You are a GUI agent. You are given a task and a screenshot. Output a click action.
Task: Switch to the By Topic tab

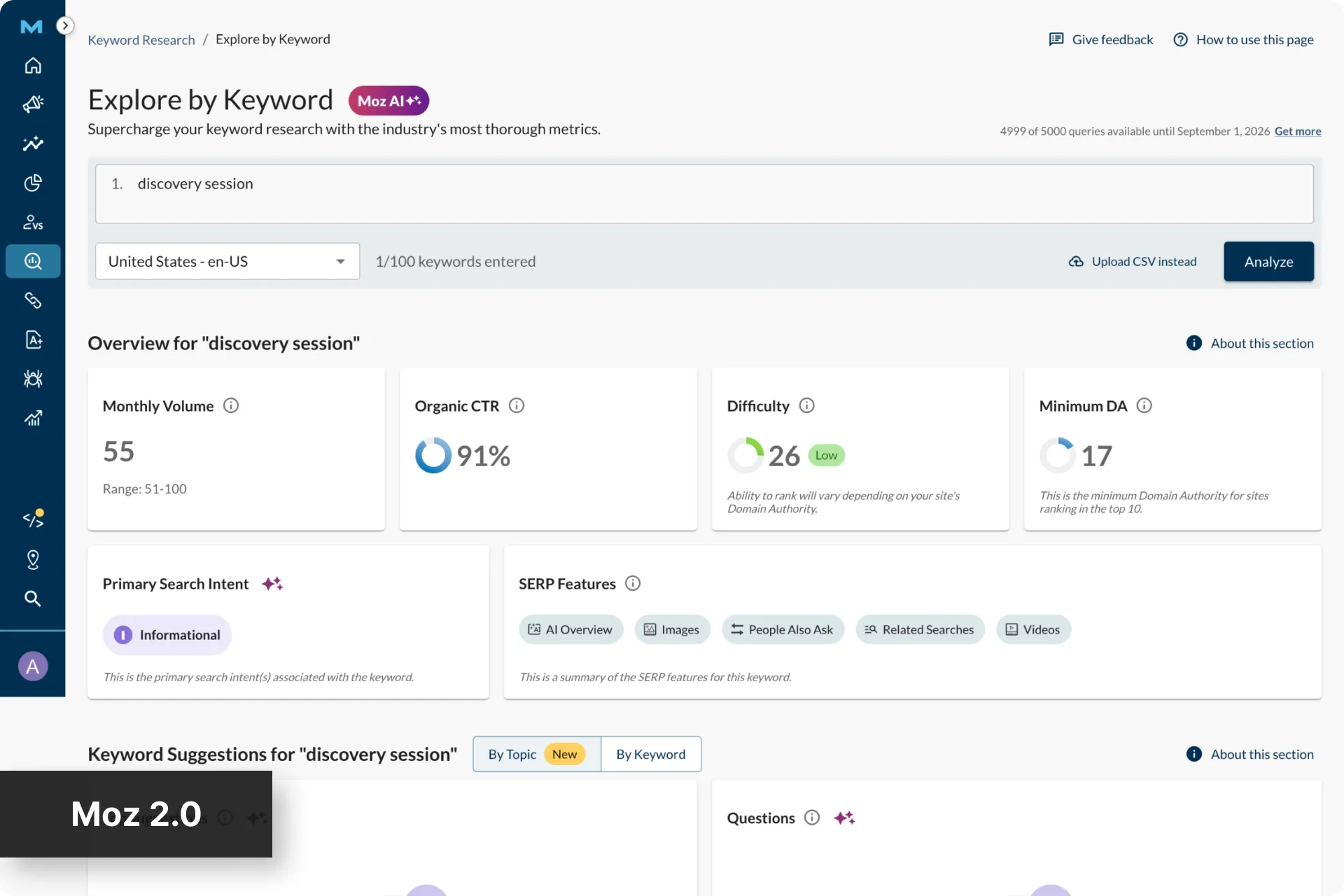click(537, 754)
